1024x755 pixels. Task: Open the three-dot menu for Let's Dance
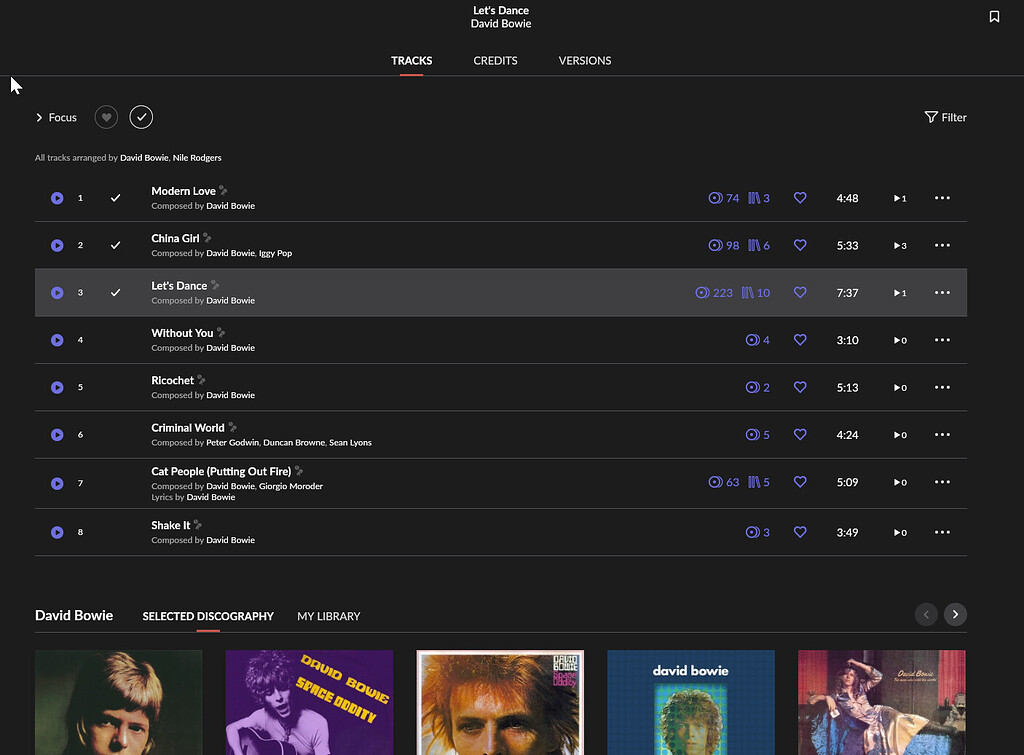pos(941,292)
